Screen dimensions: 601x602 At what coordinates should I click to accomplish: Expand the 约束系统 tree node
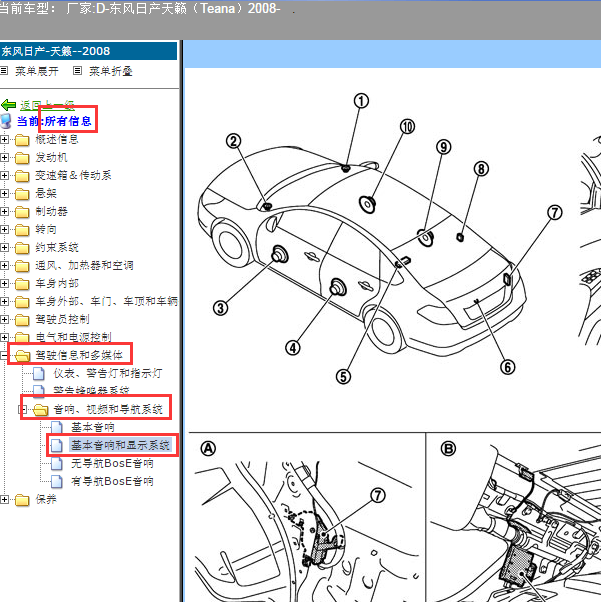pyautogui.click(x=4, y=248)
